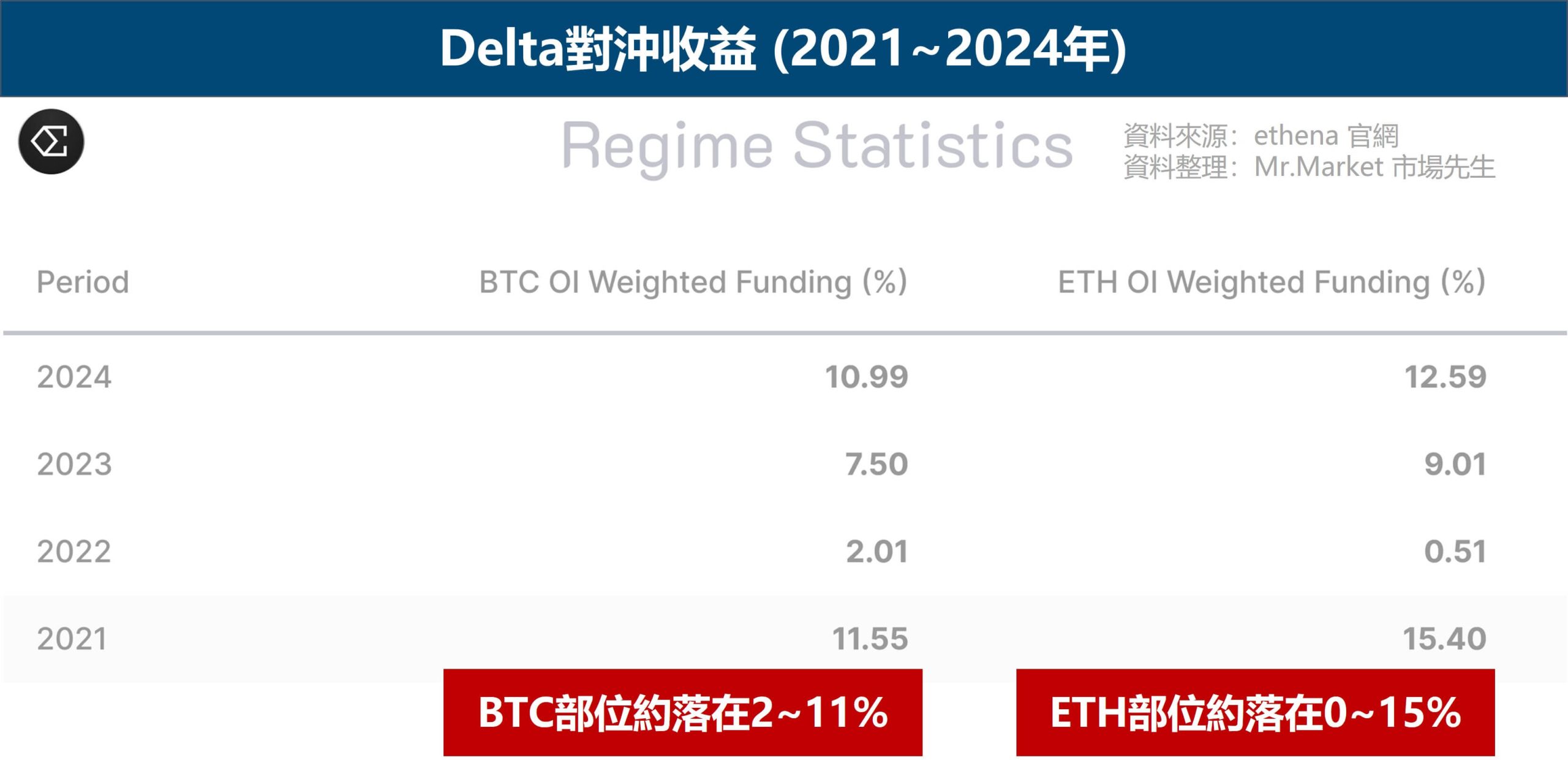The height and width of the screenshot is (760, 1568).
Task: Click the Delta對沖收益 title banner
Action: pyautogui.click(x=783, y=48)
